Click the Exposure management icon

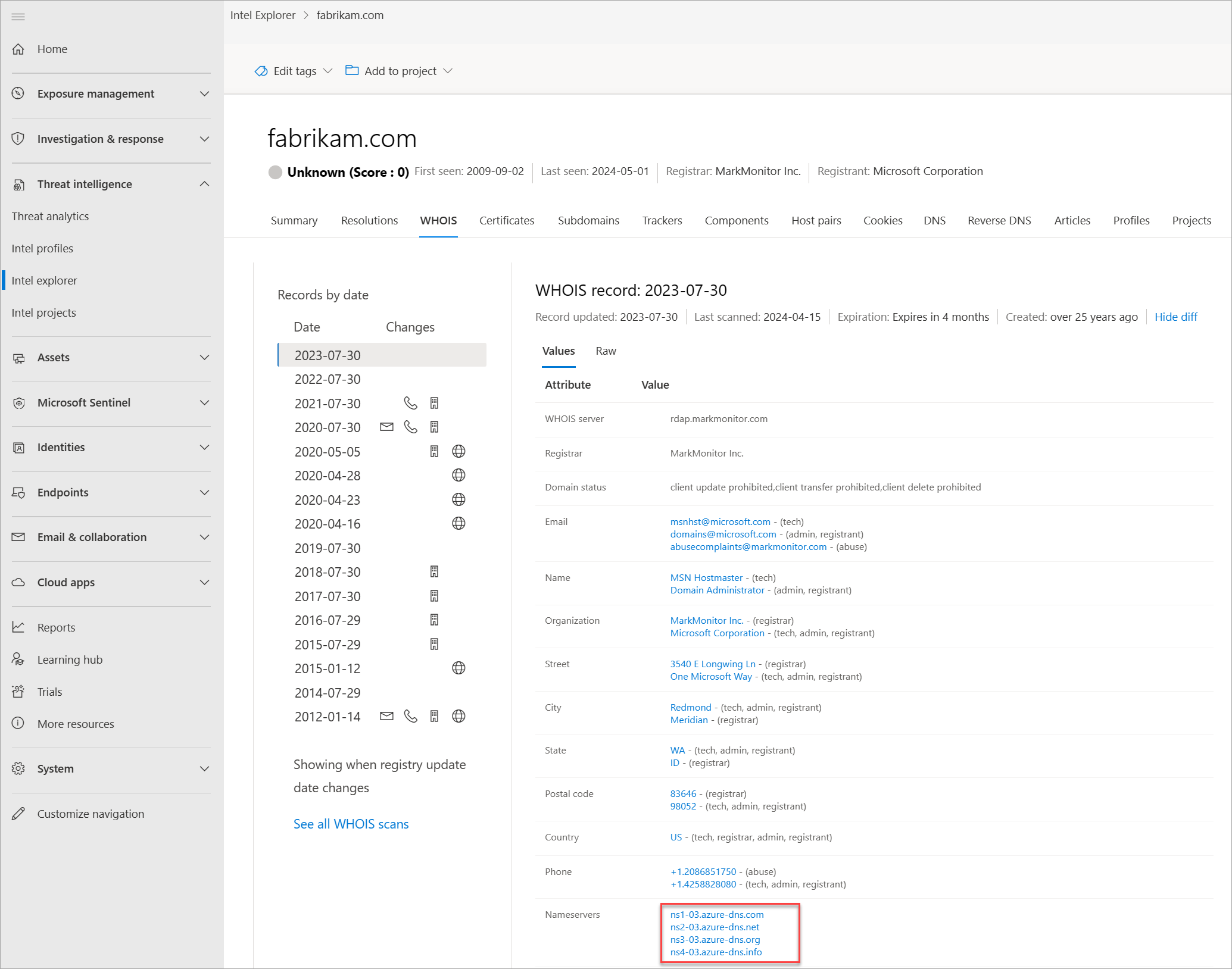[18, 93]
